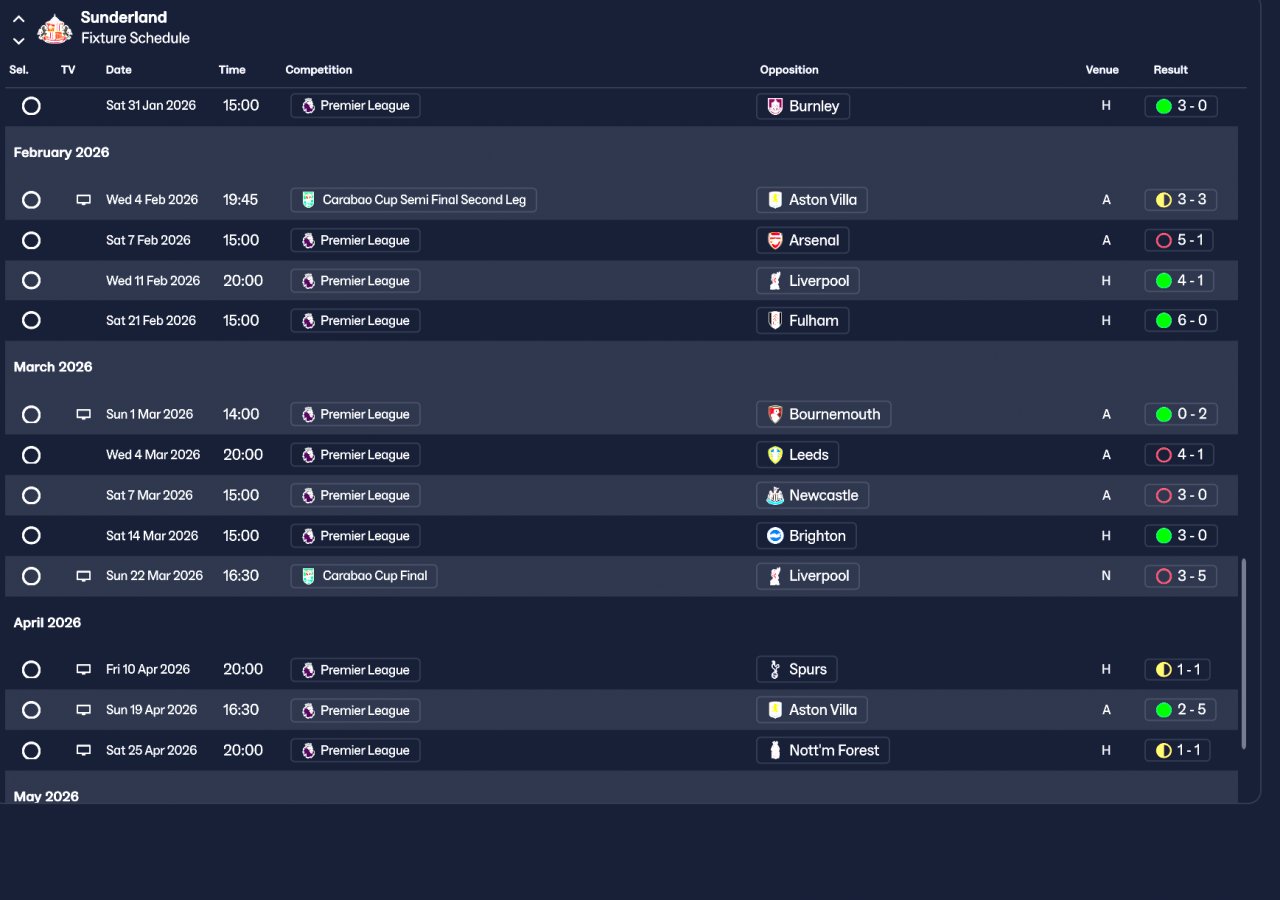Sort by the Venue column header
Viewport: 1280px width, 900px height.
coord(1102,70)
